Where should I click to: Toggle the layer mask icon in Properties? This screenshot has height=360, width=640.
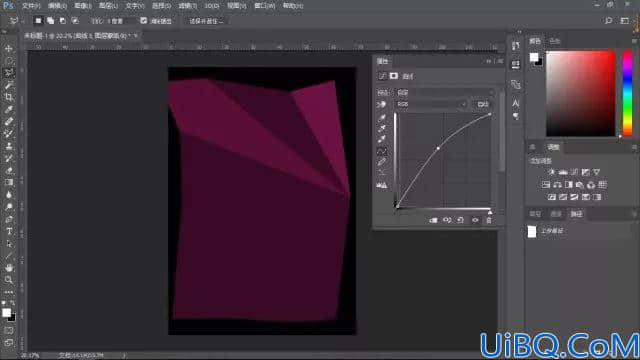tap(393, 76)
